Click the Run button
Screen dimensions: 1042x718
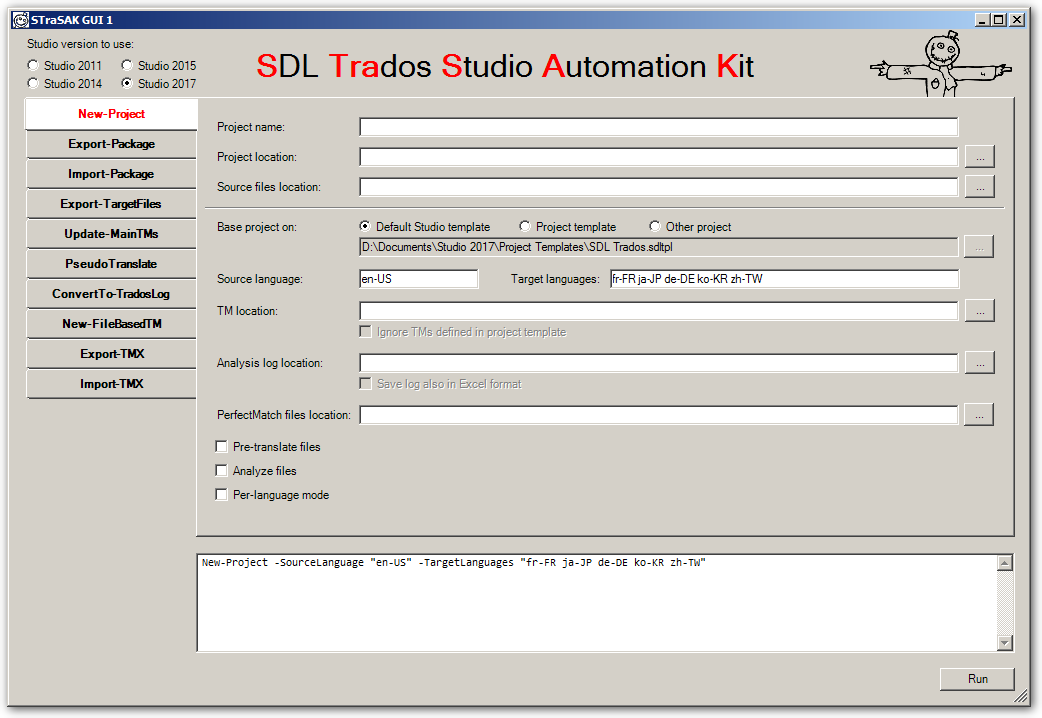pyautogui.click(x=978, y=679)
